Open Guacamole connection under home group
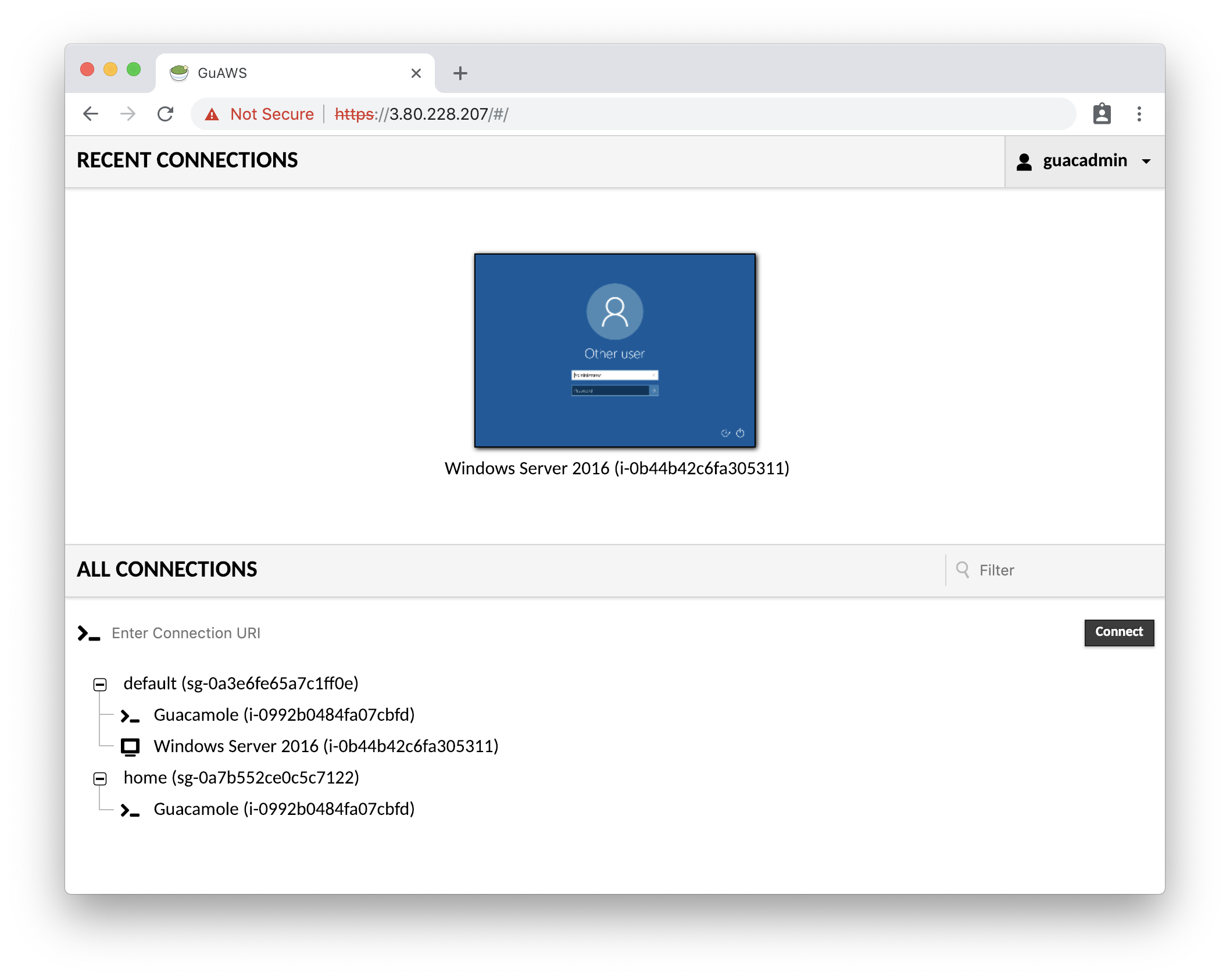Image resolution: width=1230 pixels, height=980 pixels. [284, 809]
